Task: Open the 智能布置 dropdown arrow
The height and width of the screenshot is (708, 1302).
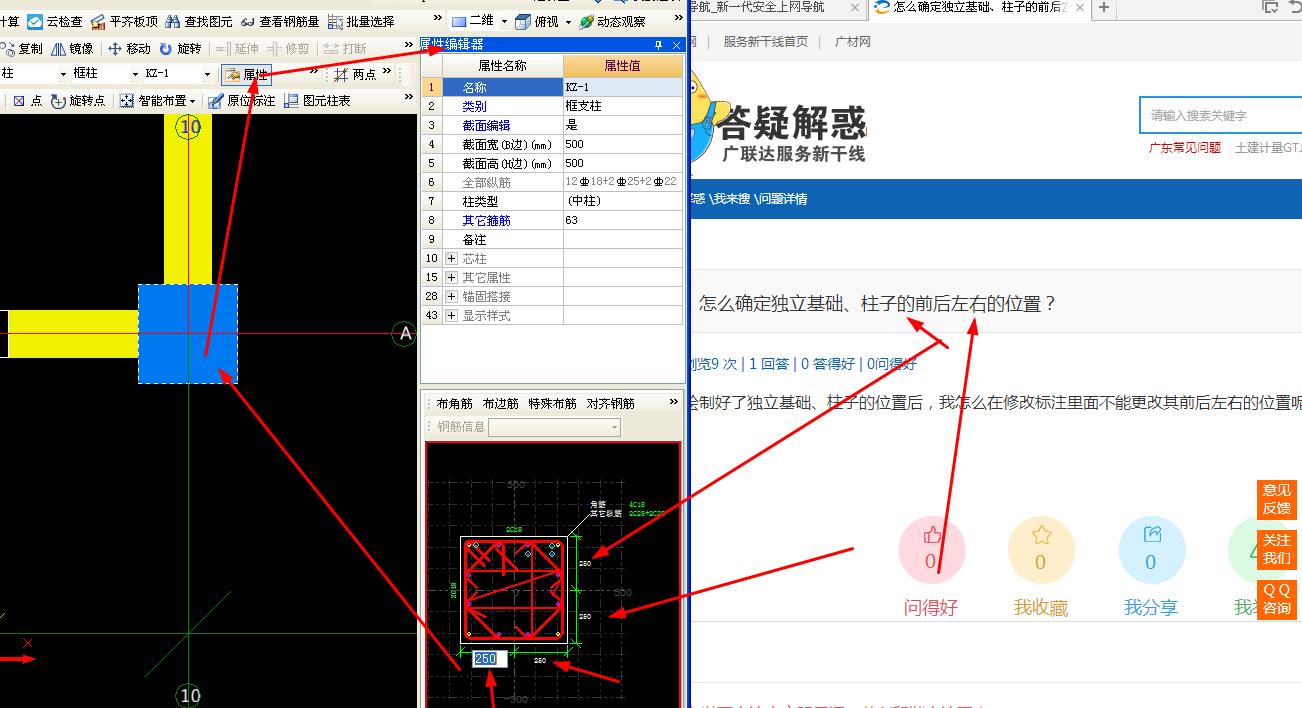Action: [192, 101]
